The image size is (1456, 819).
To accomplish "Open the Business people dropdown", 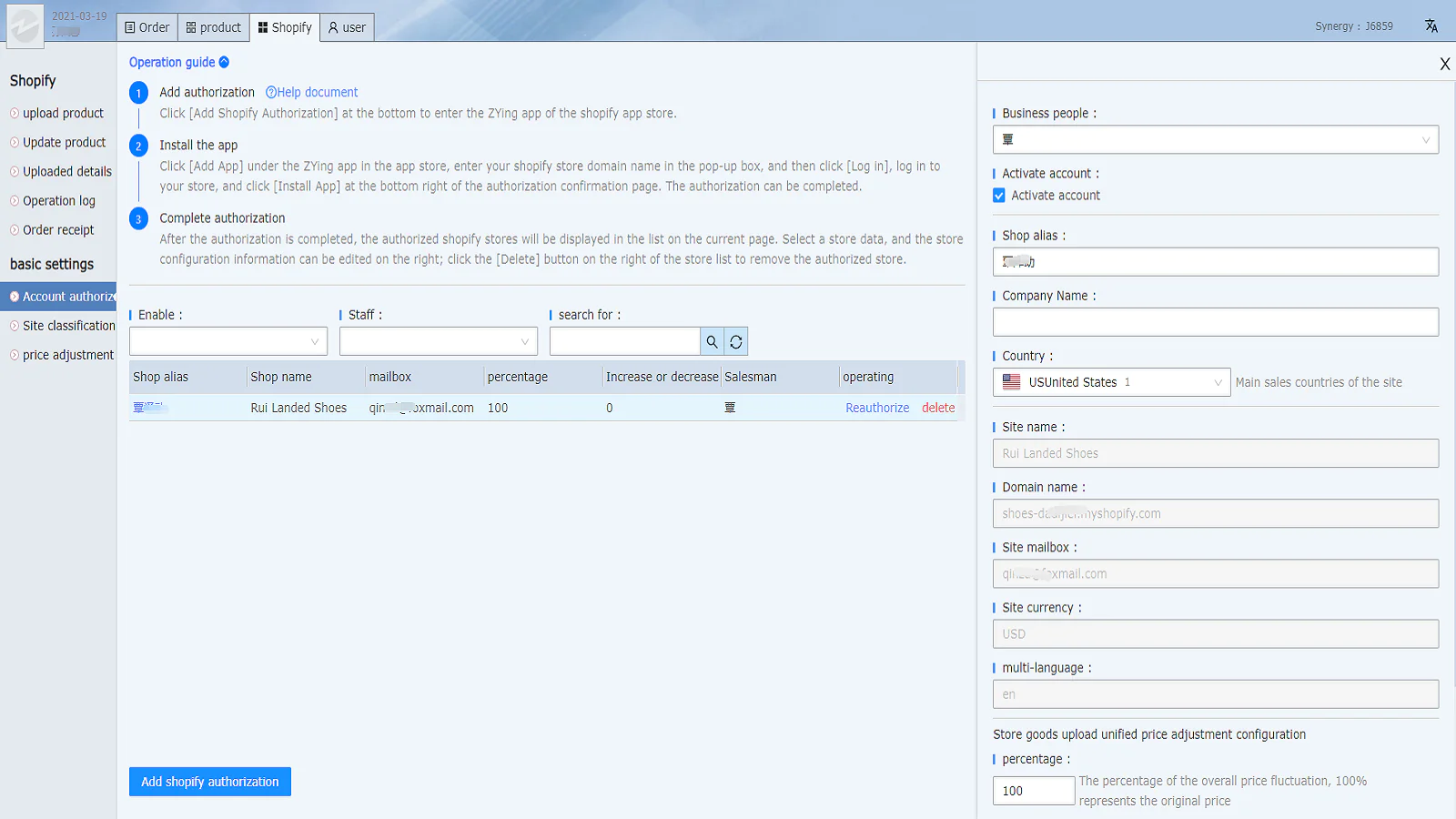I will pyautogui.click(x=1215, y=139).
